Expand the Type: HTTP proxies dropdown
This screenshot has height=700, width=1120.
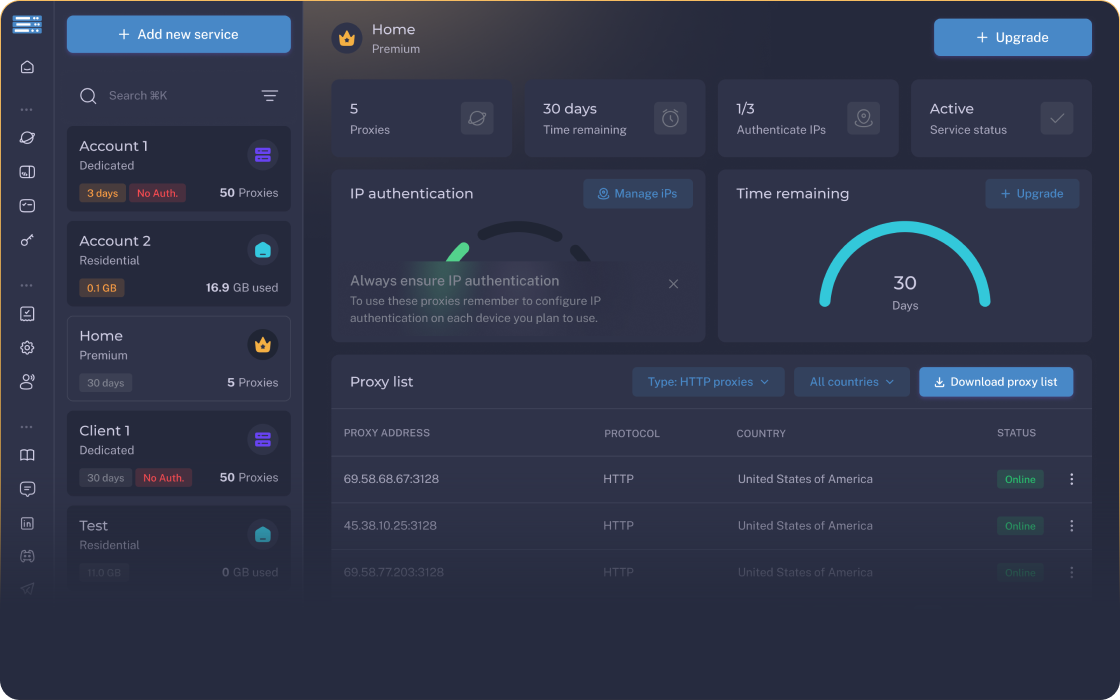(x=708, y=382)
